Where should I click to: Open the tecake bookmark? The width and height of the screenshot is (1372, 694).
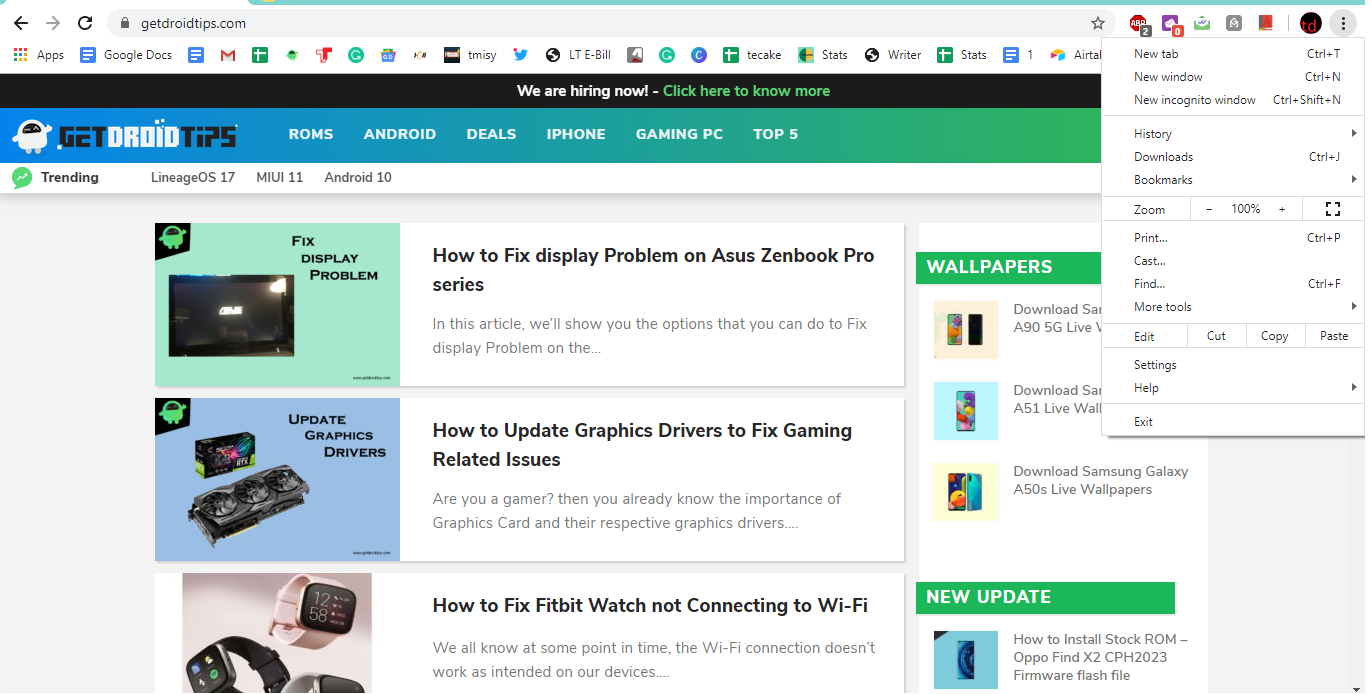tap(752, 55)
